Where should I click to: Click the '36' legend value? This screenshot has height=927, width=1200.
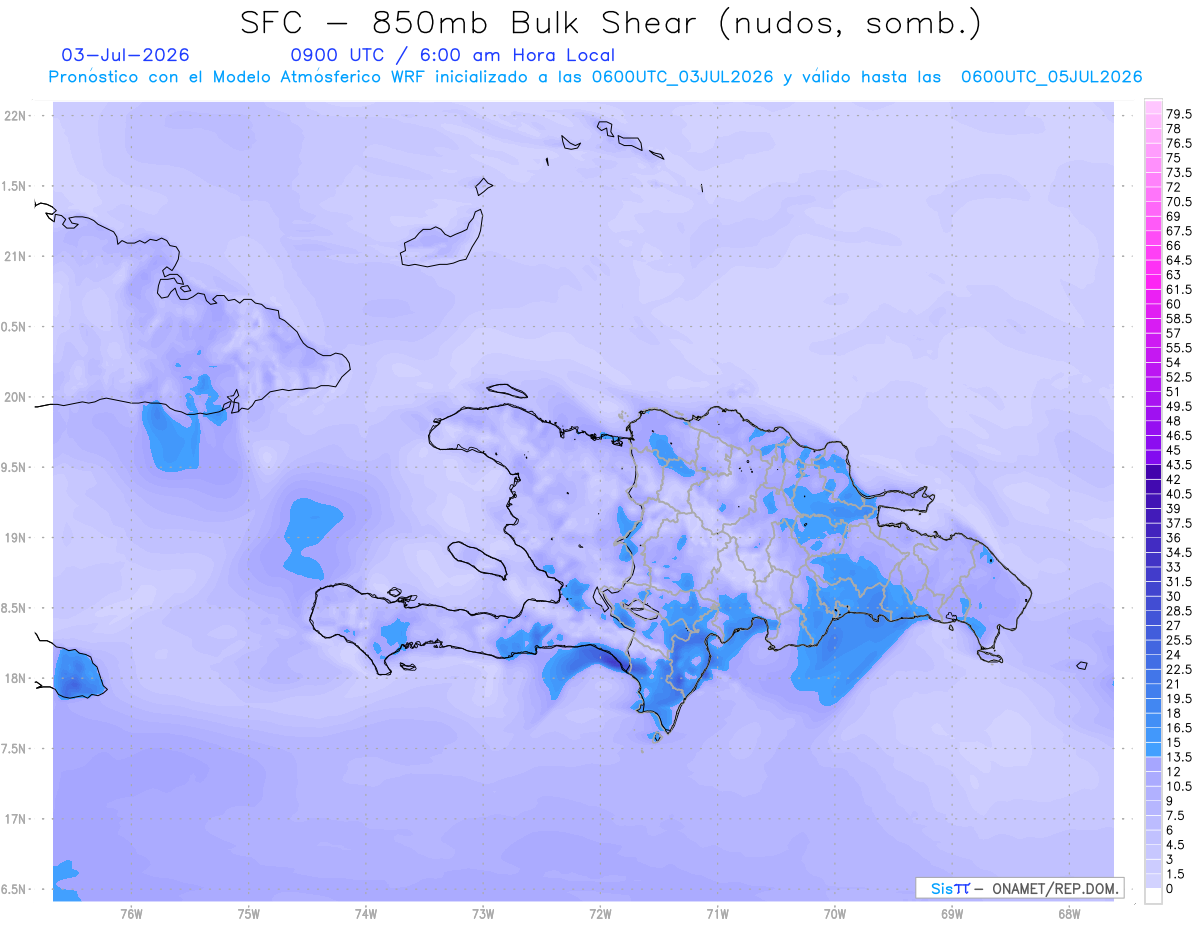coord(1174,538)
